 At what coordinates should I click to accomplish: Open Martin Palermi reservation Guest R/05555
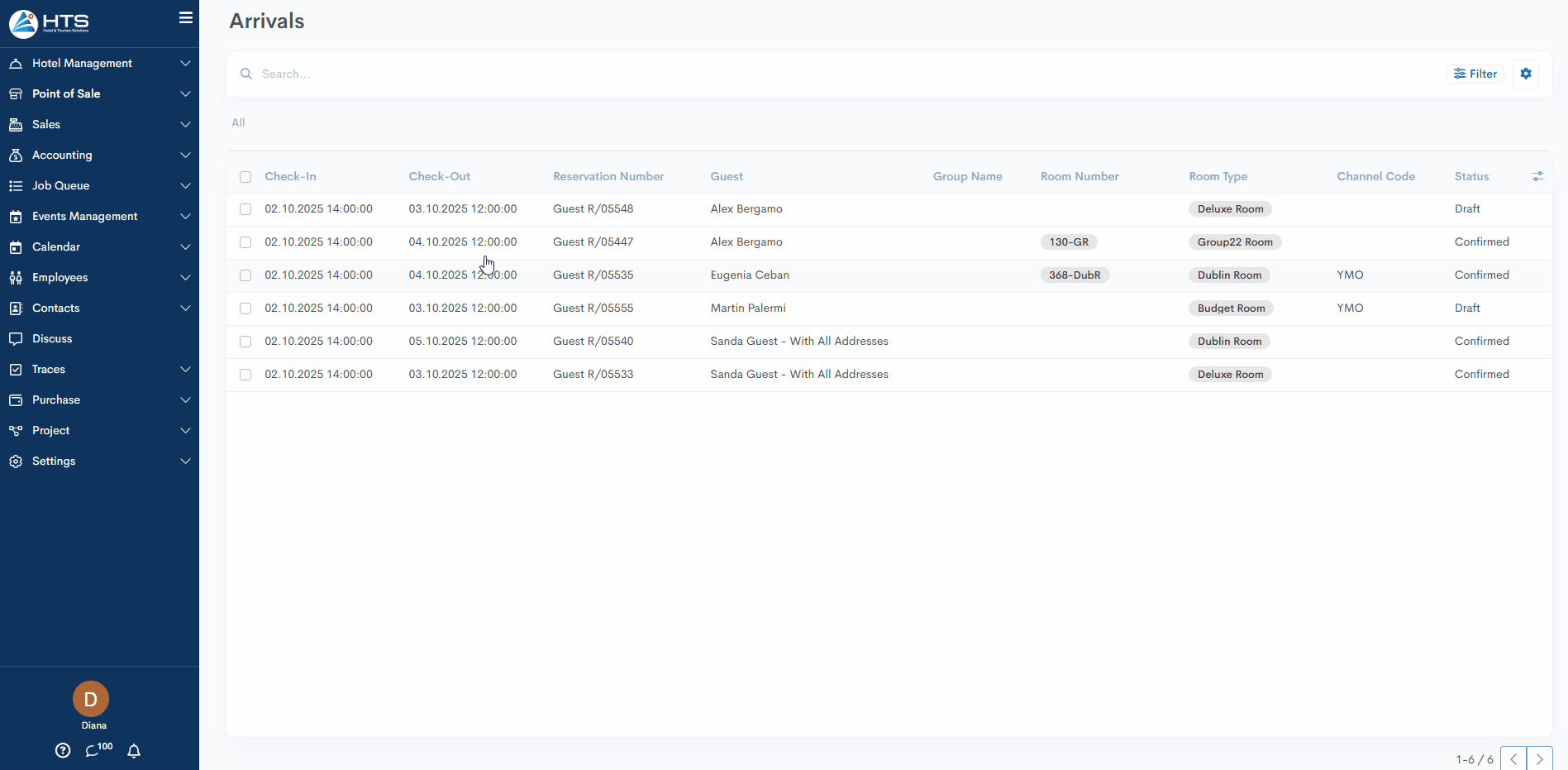click(x=593, y=308)
